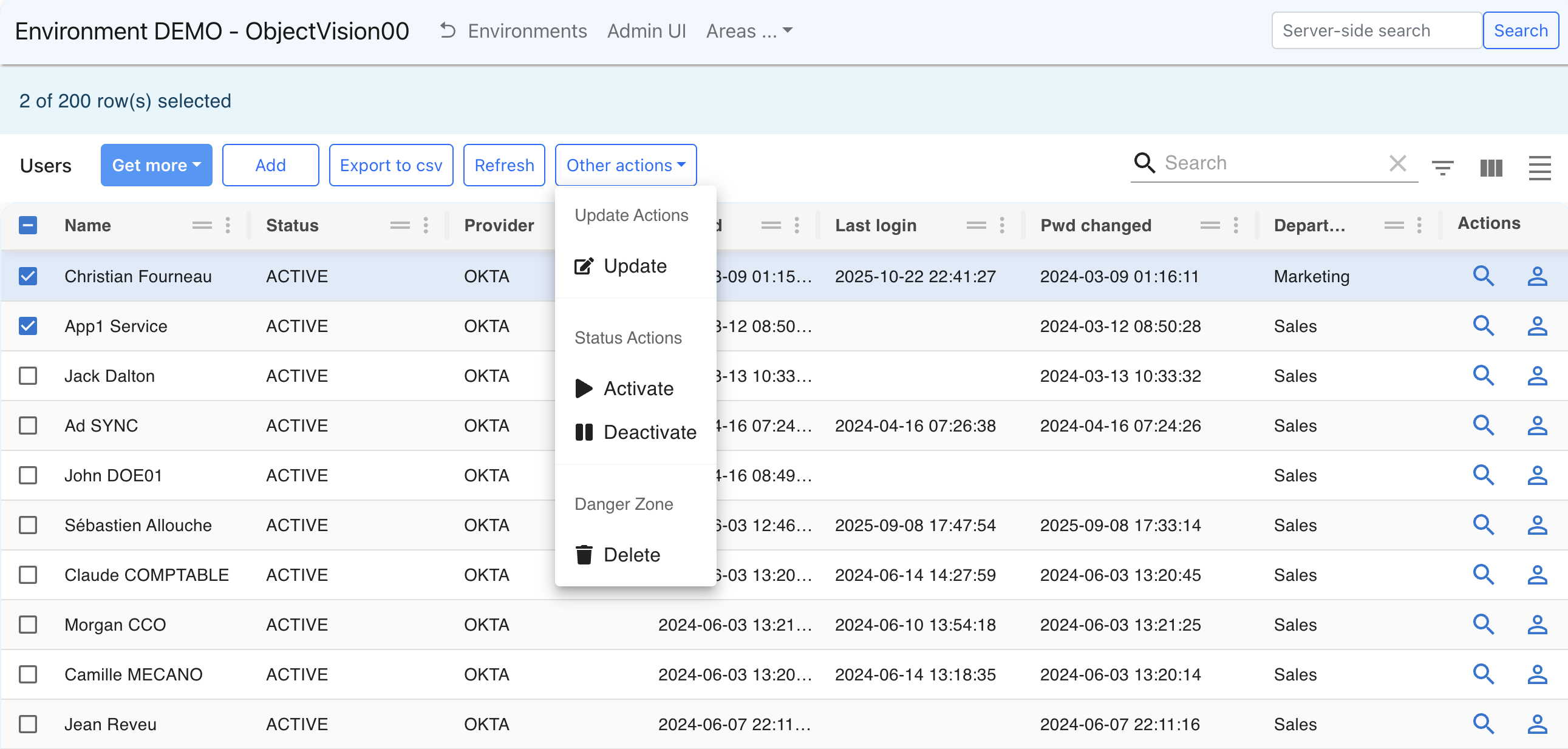
Task: Click user icon in Christian Fourneau row
Action: click(1537, 276)
